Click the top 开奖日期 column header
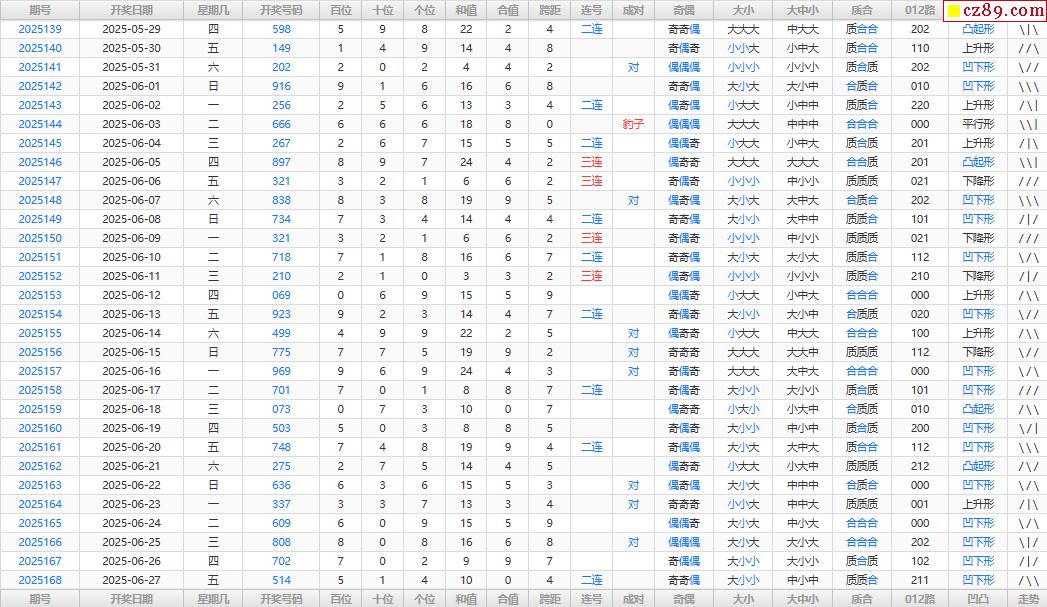Image resolution: width=1047 pixels, height=607 pixels. (132, 10)
